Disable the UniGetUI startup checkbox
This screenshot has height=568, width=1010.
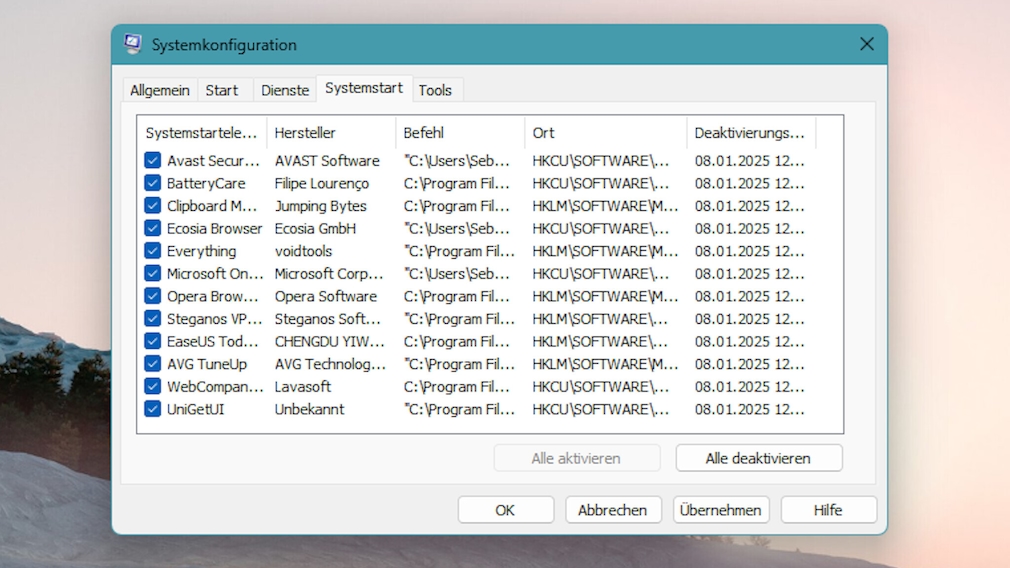coord(153,409)
